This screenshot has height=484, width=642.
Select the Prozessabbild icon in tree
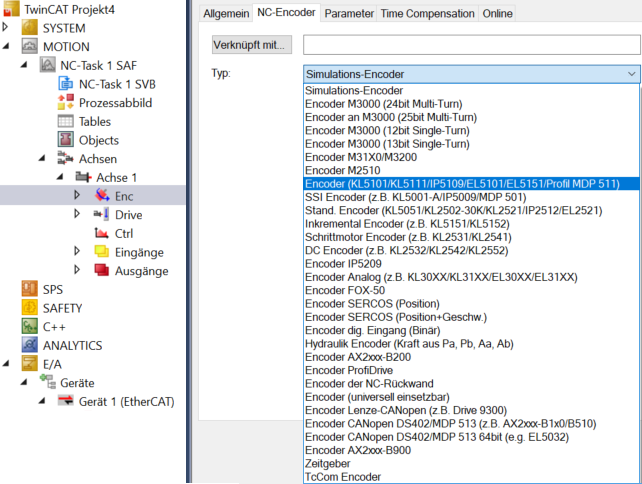(x=65, y=102)
